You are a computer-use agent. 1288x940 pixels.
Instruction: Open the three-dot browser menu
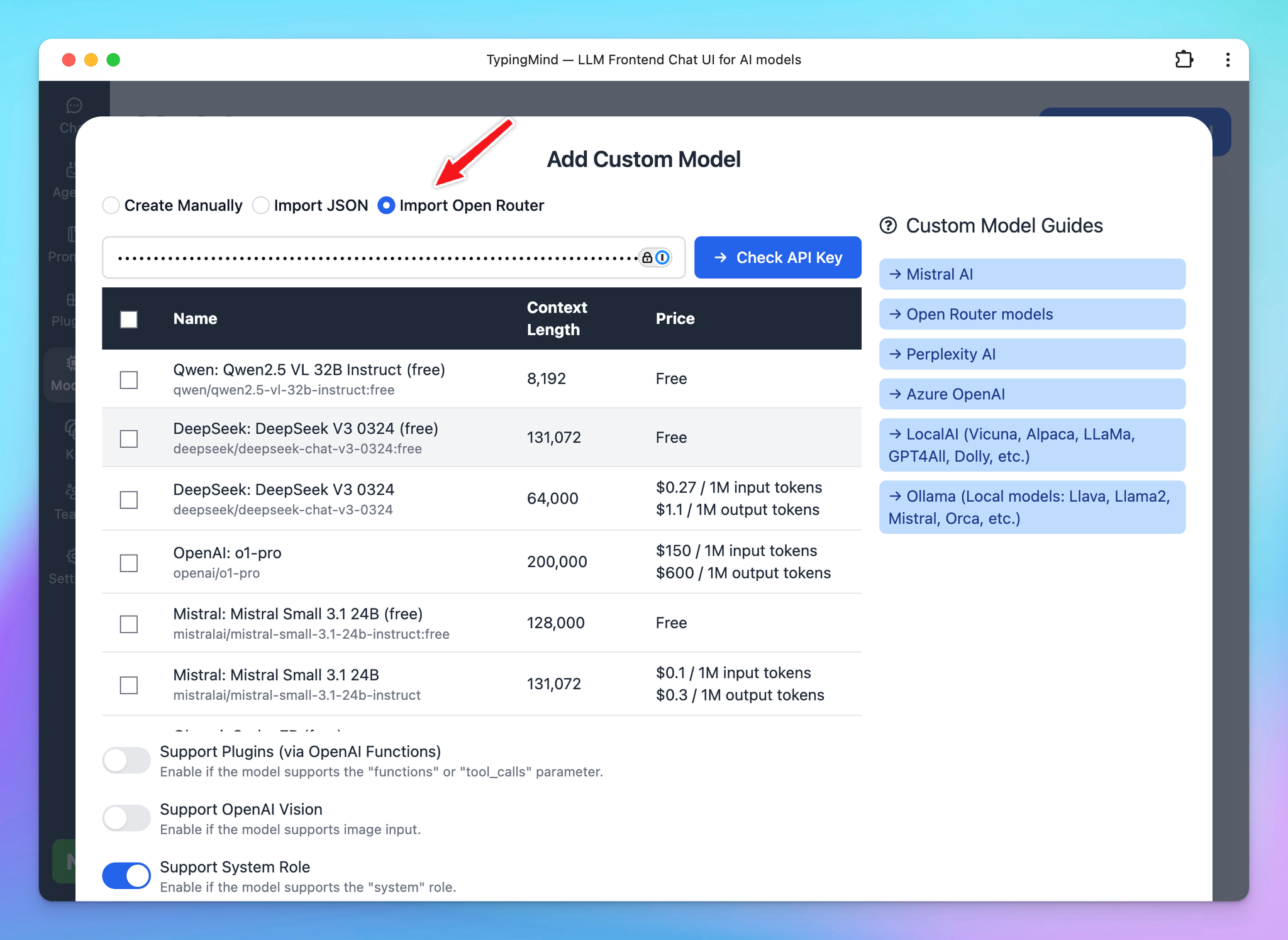point(1227,60)
